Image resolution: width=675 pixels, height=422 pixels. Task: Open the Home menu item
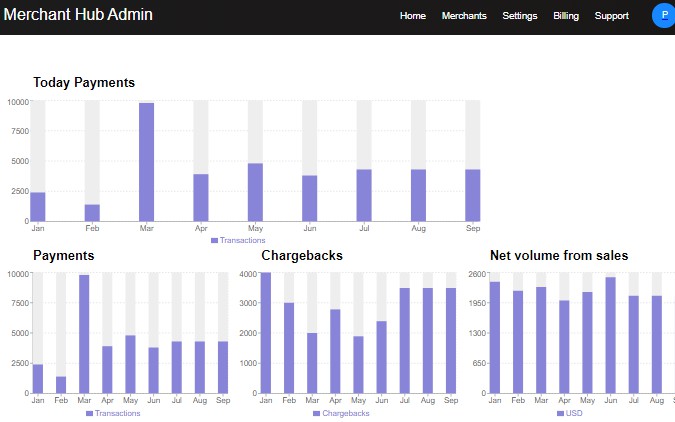click(412, 16)
